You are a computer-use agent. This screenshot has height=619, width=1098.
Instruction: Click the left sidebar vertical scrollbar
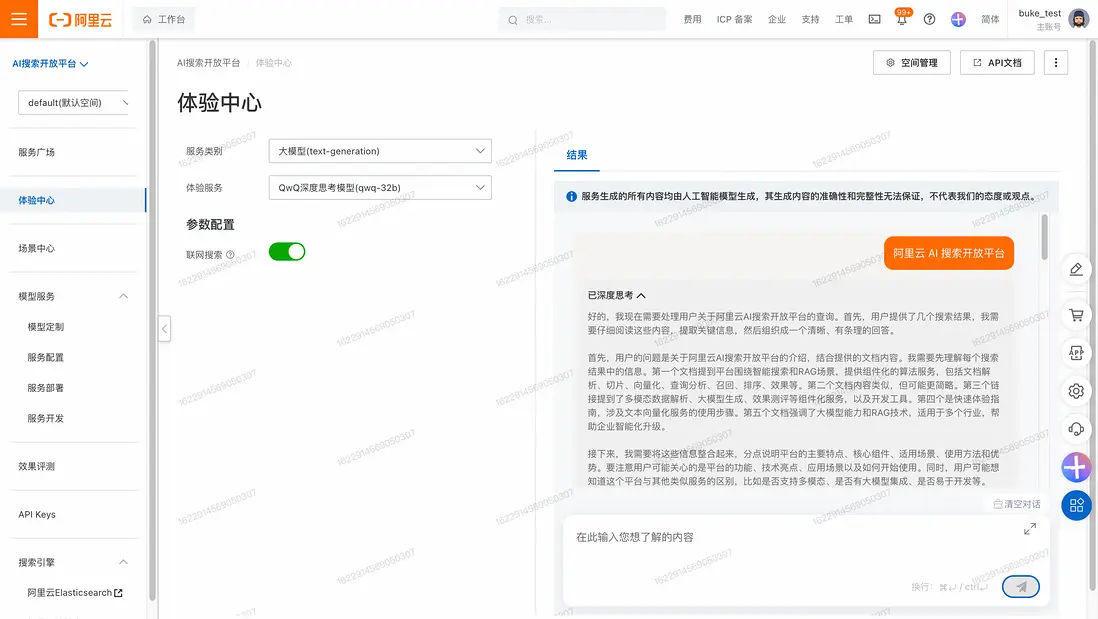[x=152, y=322]
